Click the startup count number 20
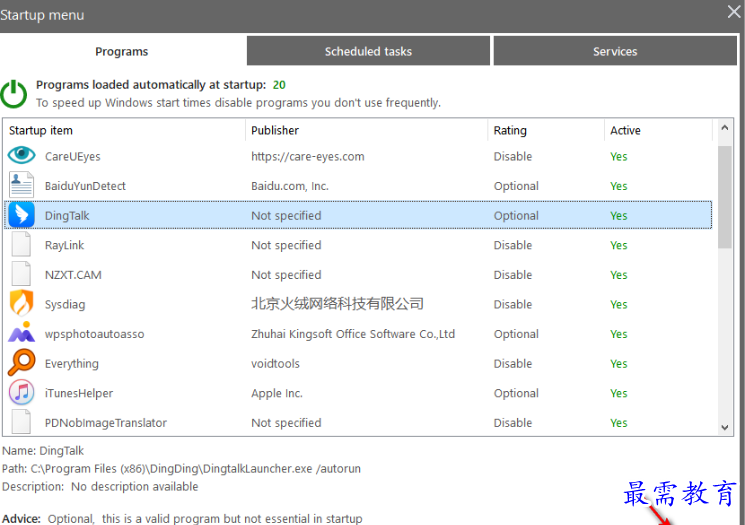The image size is (745, 525). point(279,85)
